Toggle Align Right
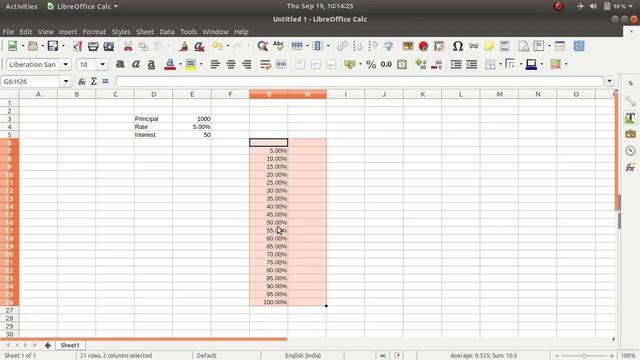The width and height of the screenshot is (640, 360). tap(246, 64)
